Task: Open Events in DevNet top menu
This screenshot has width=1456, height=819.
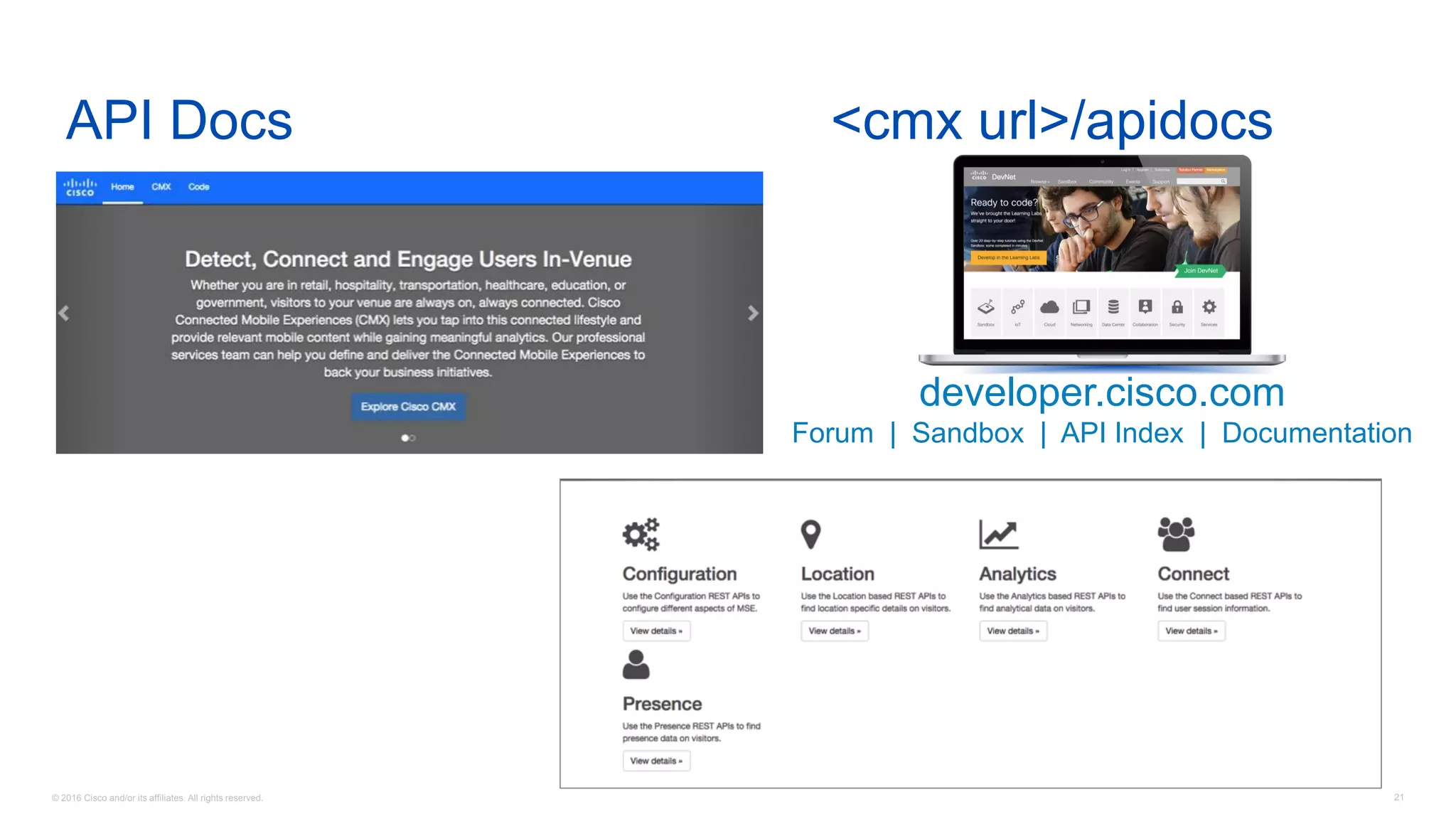Action: click(1133, 182)
